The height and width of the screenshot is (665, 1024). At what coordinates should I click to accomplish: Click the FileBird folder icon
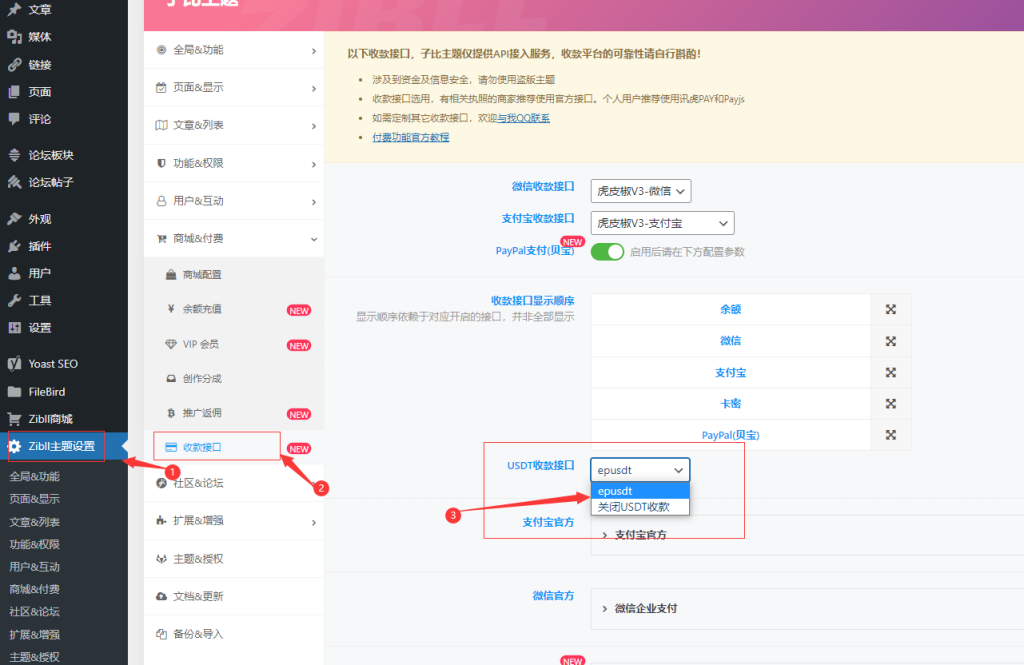tap(14, 392)
